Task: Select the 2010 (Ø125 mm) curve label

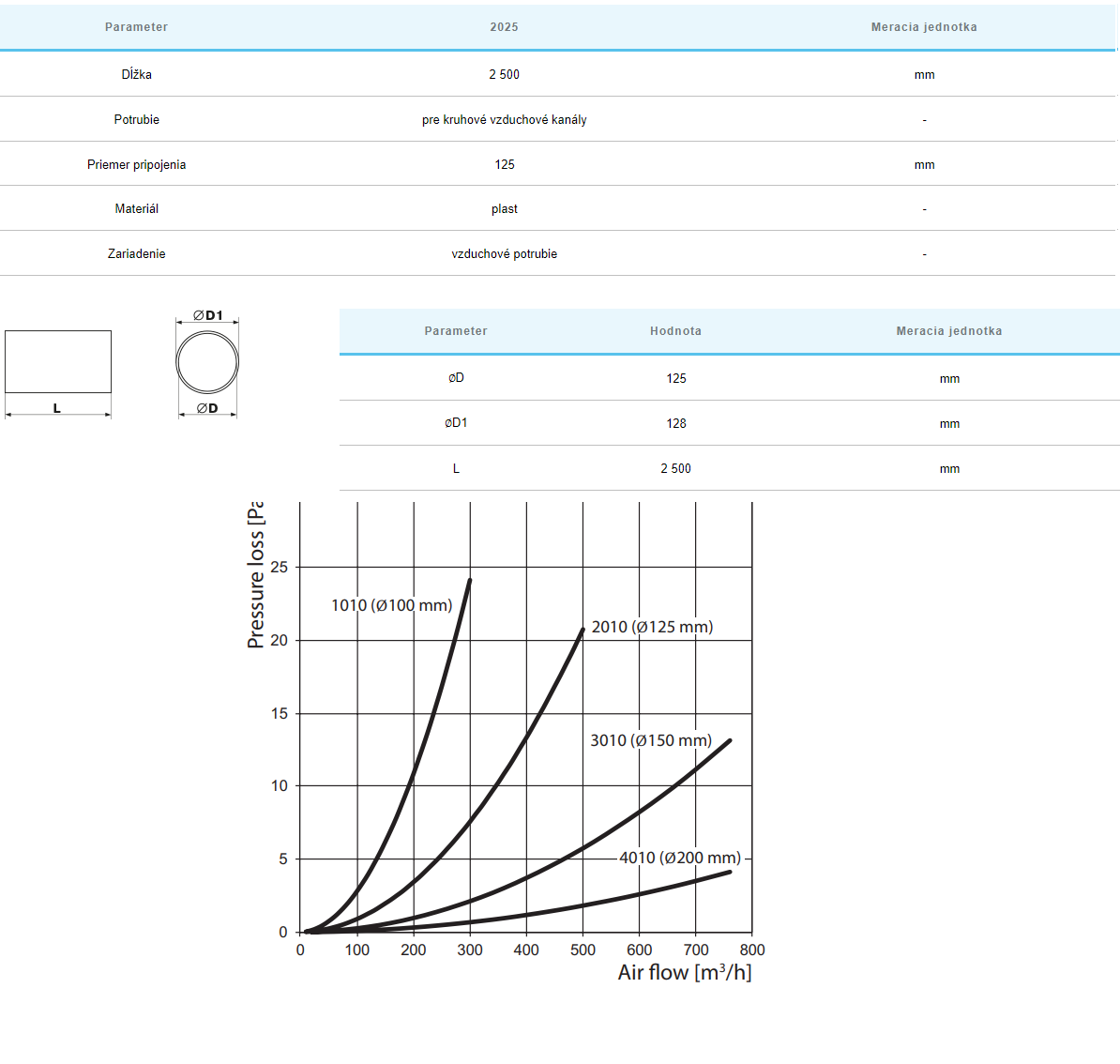Action: (x=652, y=627)
